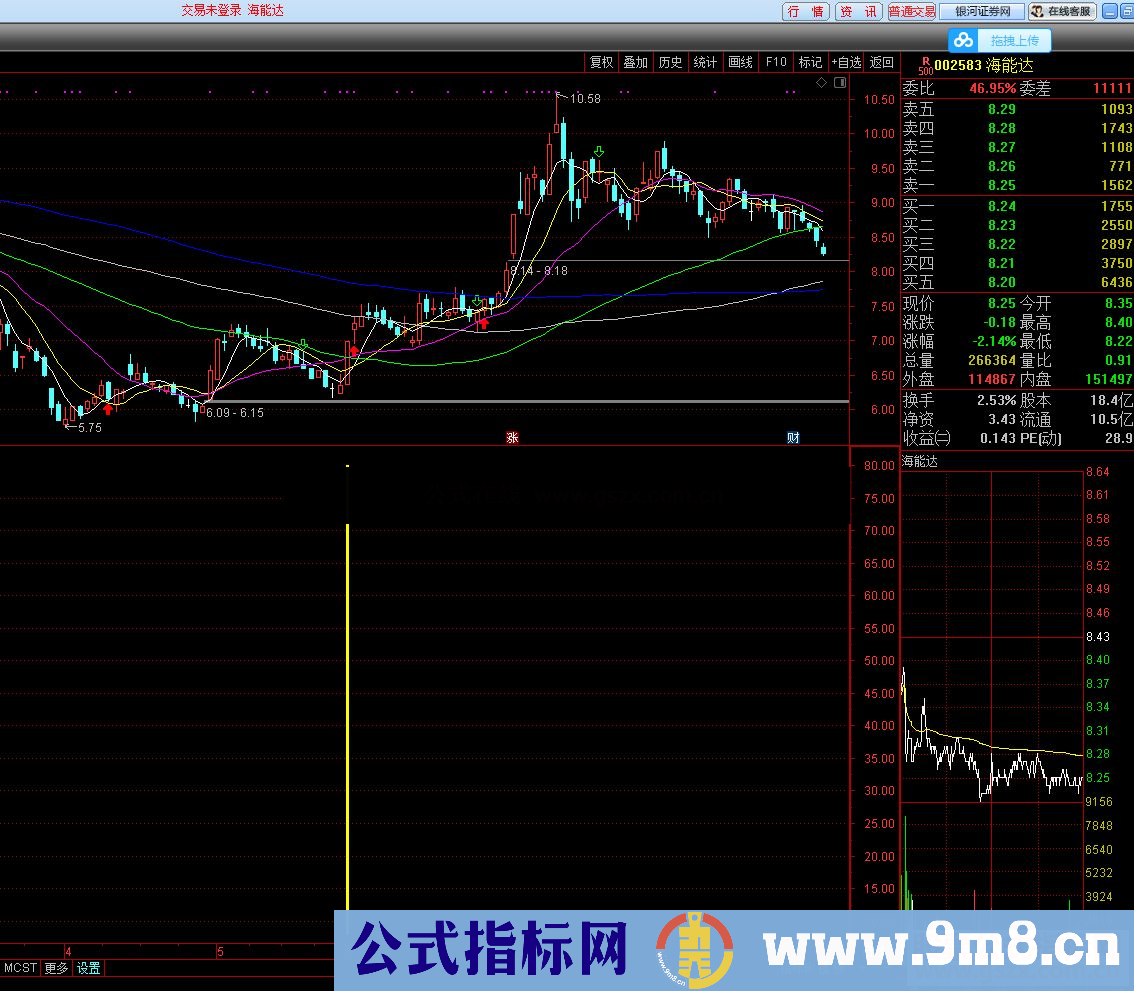
Task: Select the MCST indicator tab
Action: (x=19, y=968)
